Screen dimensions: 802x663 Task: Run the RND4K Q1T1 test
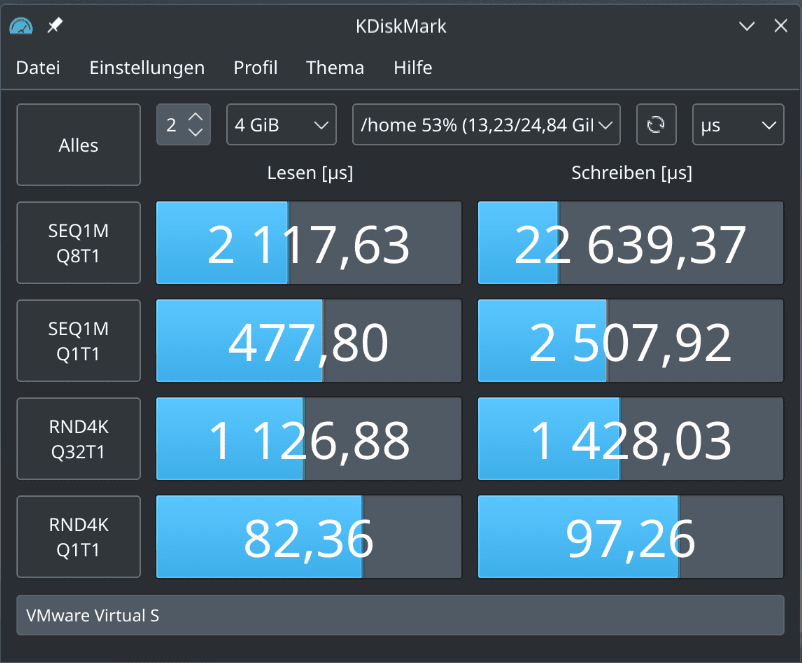[x=78, y=537]
